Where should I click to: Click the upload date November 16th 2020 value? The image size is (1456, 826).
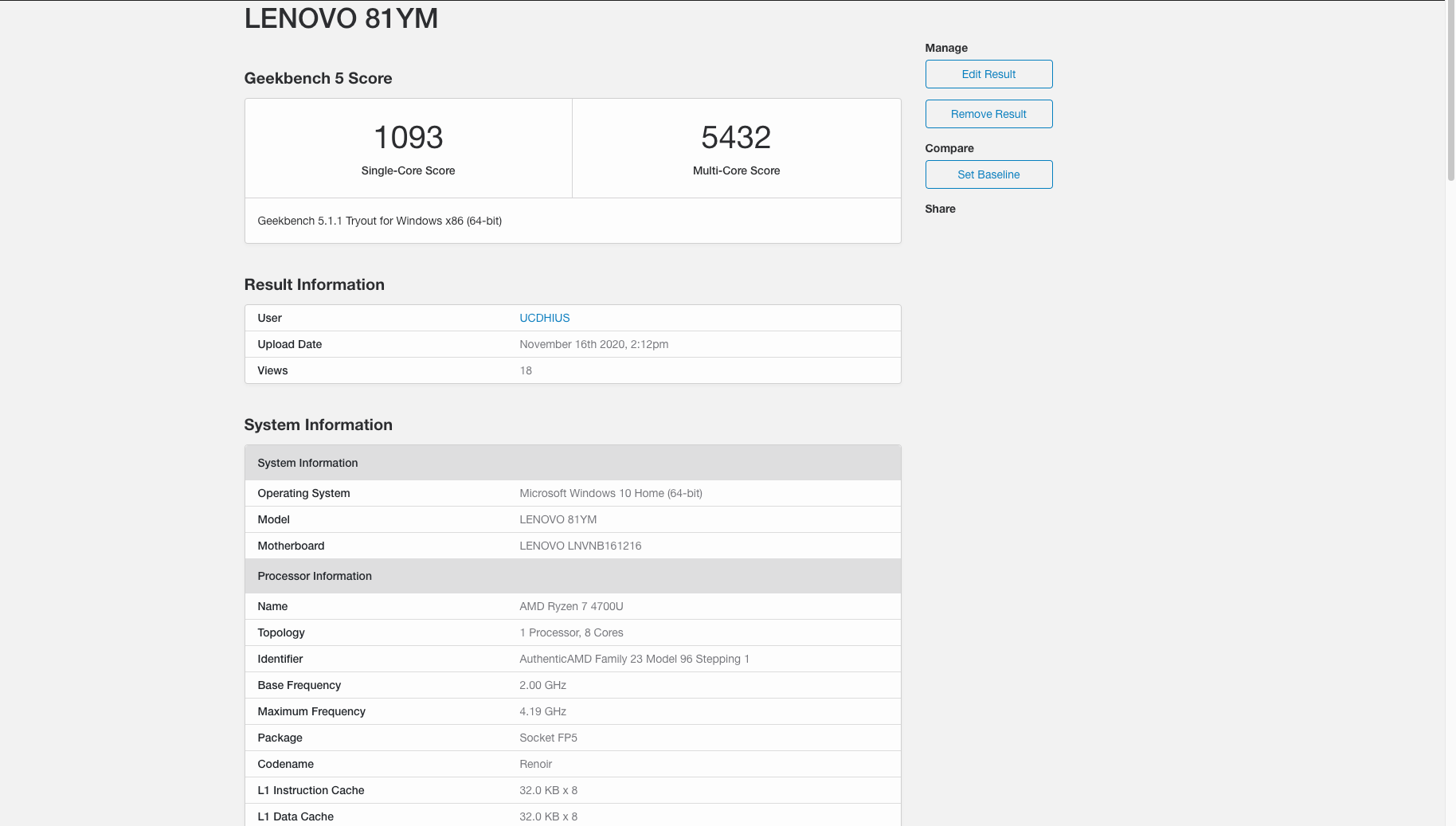594,344
